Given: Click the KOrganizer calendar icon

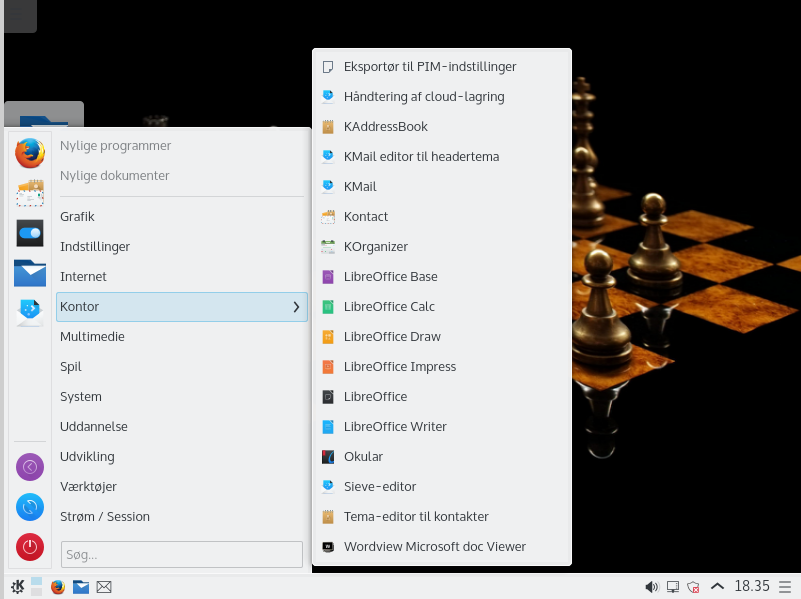Looking at the screenshot, I should click(328, 247).
